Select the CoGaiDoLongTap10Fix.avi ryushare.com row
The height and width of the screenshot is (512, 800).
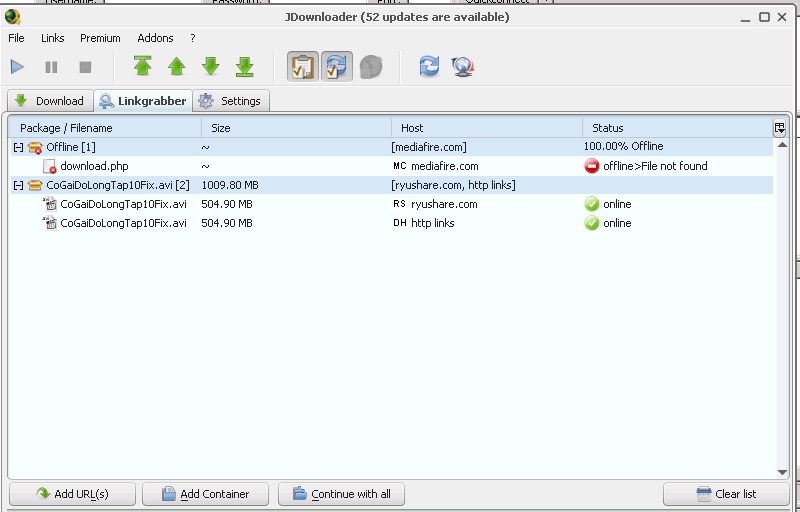pyautogui.click(x=392, y=204)
